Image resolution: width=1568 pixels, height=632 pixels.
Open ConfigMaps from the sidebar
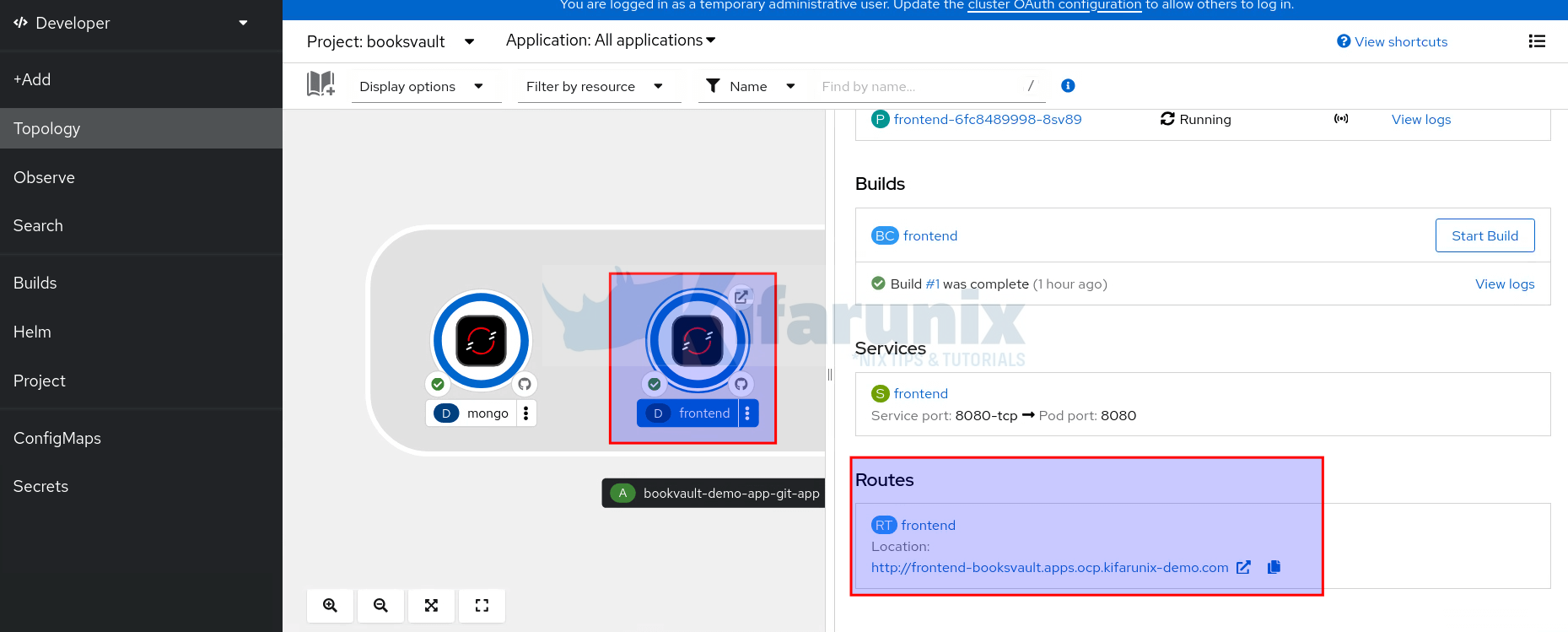pos(57,438)
